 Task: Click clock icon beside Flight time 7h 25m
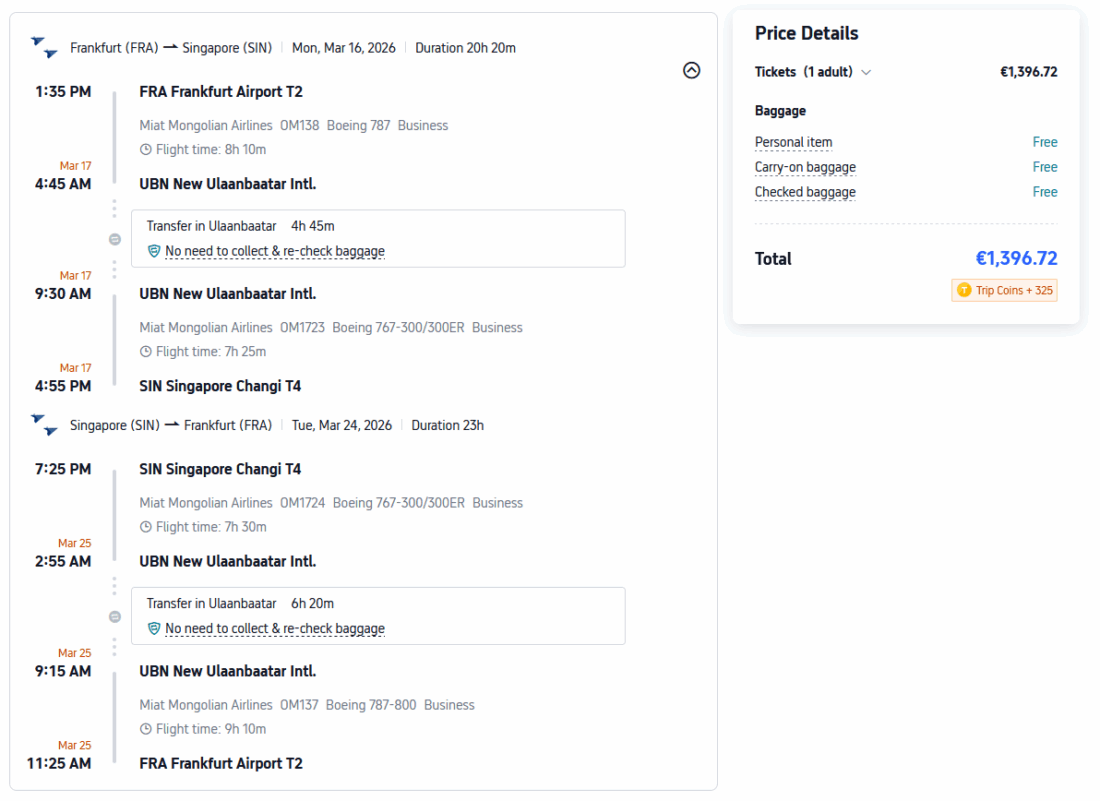(146, 352)
